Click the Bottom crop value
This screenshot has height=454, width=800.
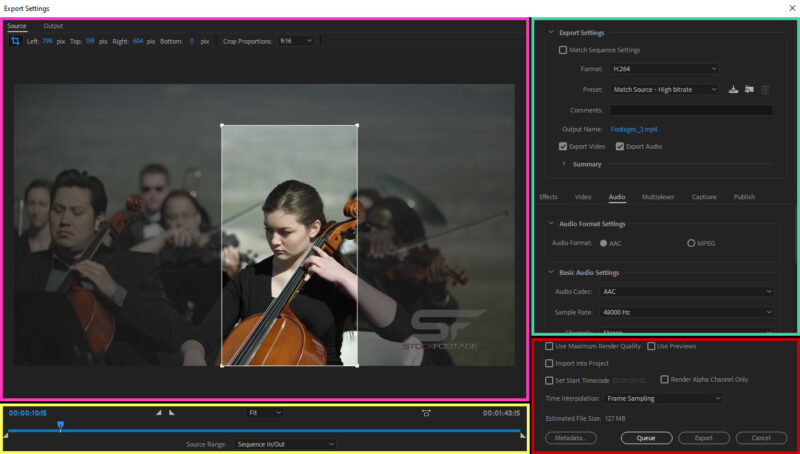coord(192,41)
